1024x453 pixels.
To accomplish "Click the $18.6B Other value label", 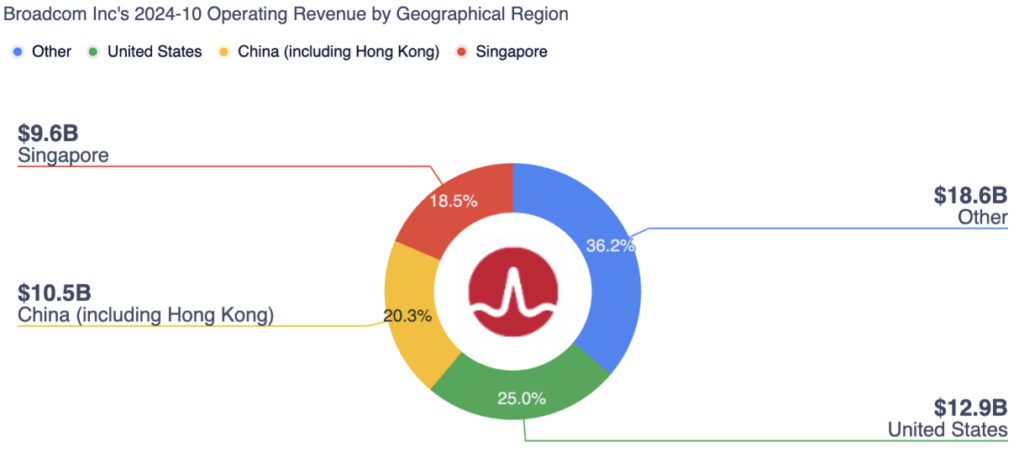I will [x=970, y=196].
